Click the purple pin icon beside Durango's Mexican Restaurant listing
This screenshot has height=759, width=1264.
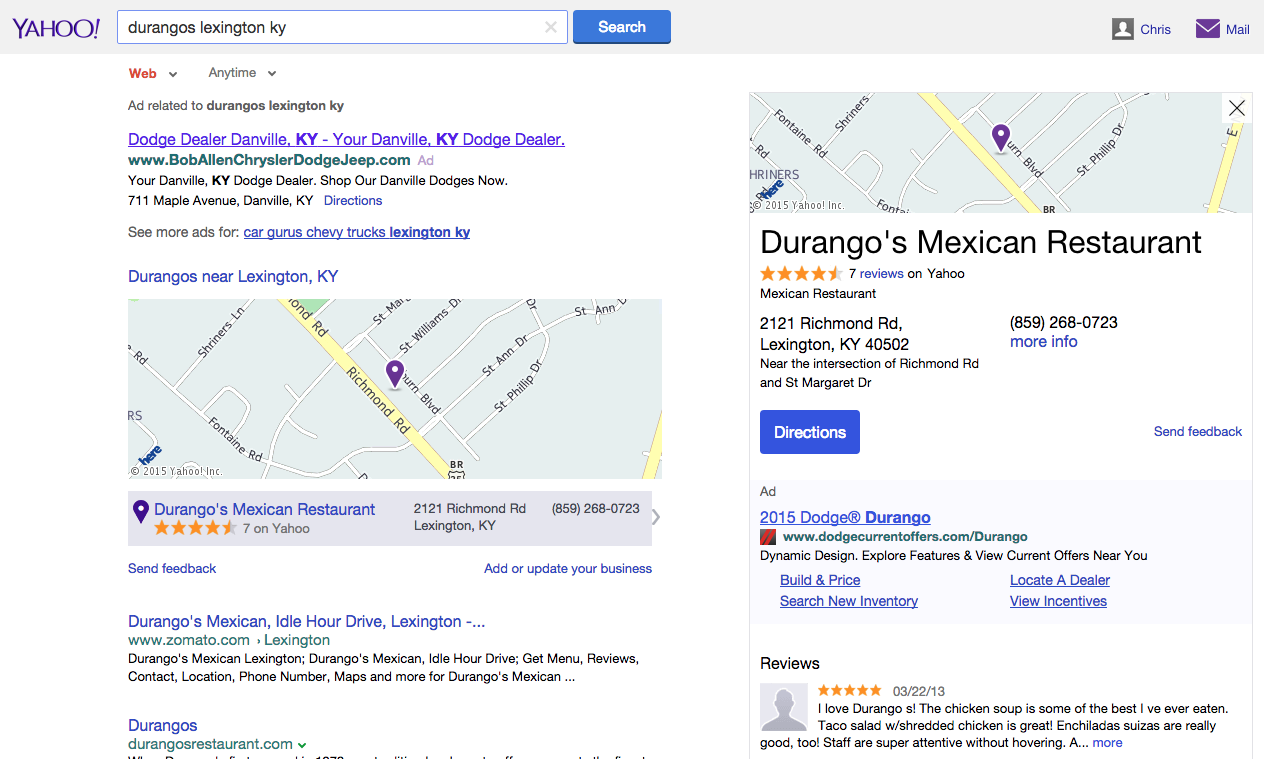point(141,512)
